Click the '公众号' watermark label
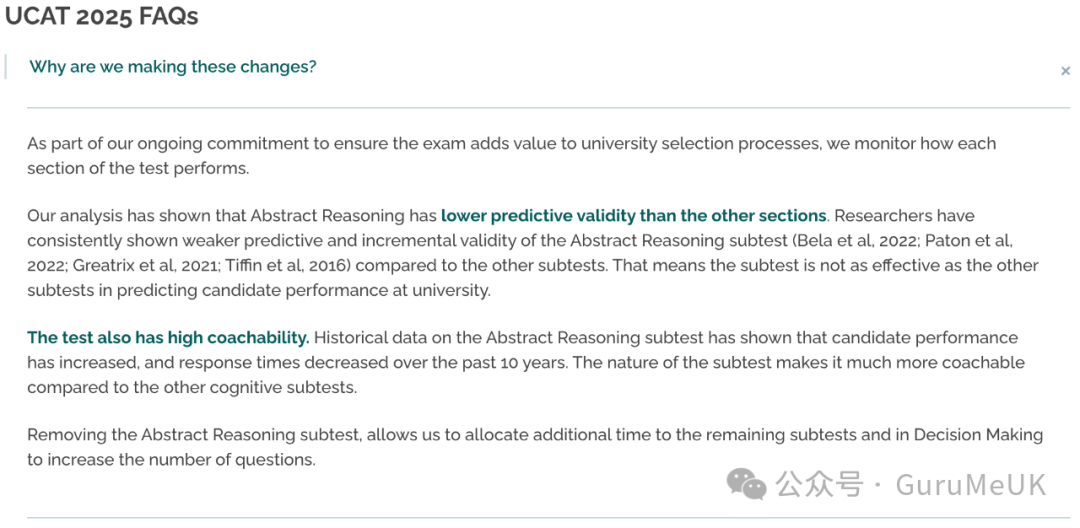The height and width of the screenshot is (528, 1080). 820,485
